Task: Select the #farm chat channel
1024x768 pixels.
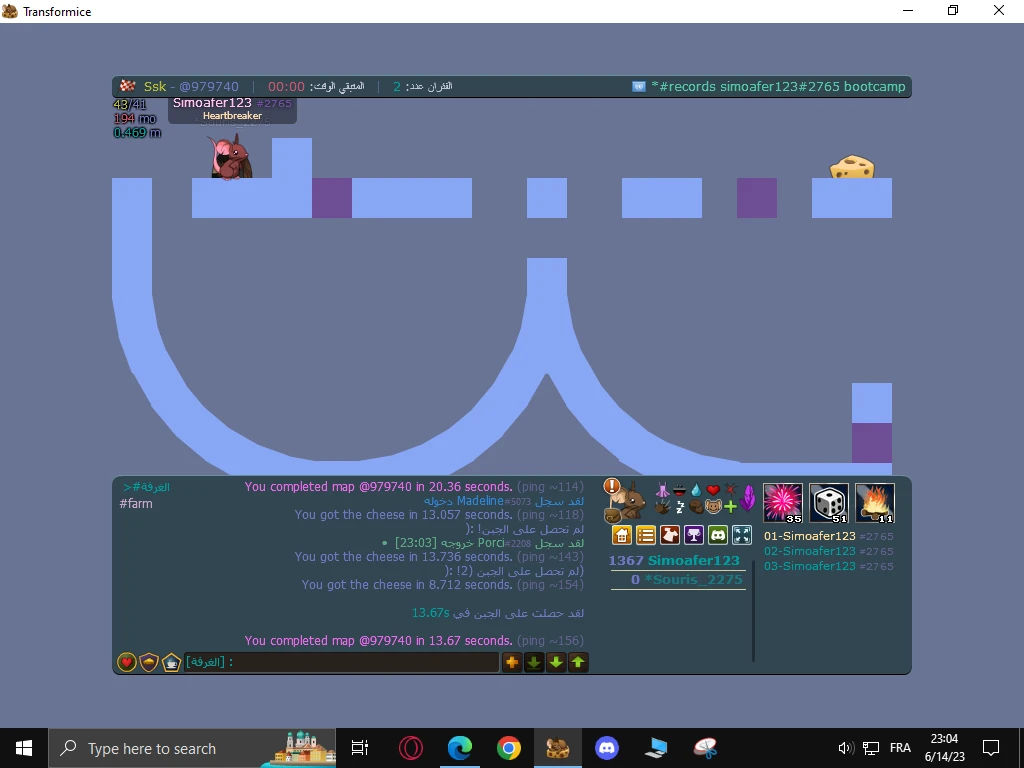Action: pos(136,504)
